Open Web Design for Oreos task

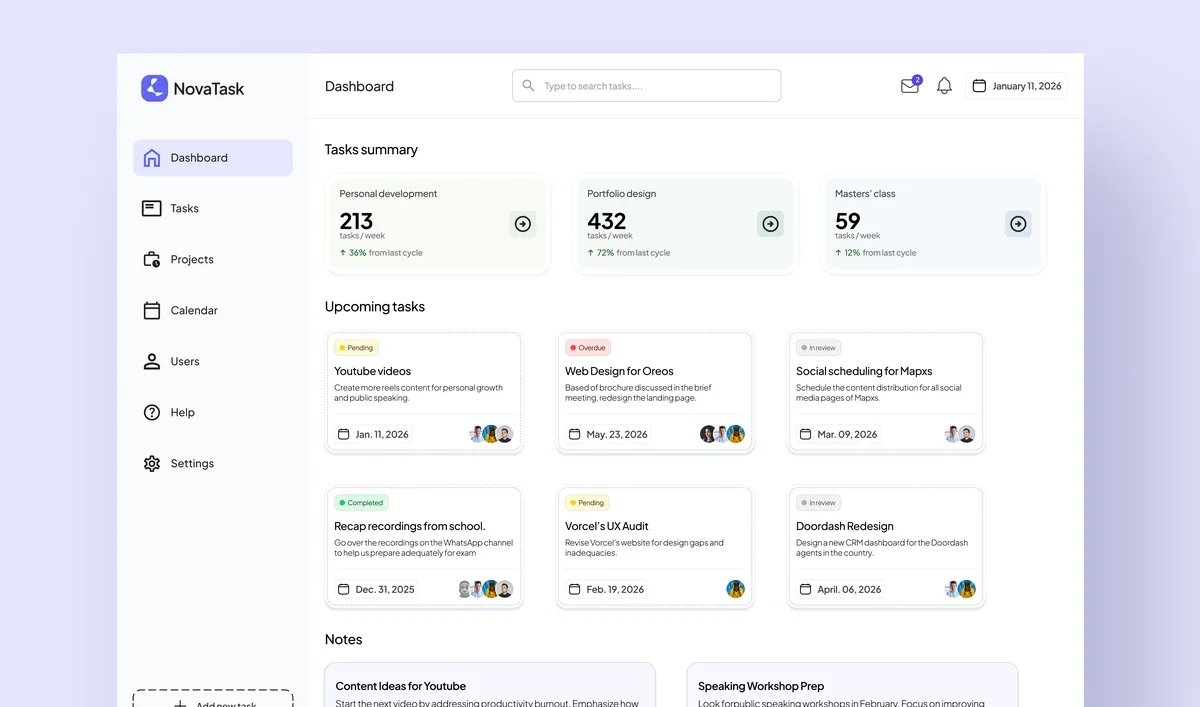[x=619, y=371]
